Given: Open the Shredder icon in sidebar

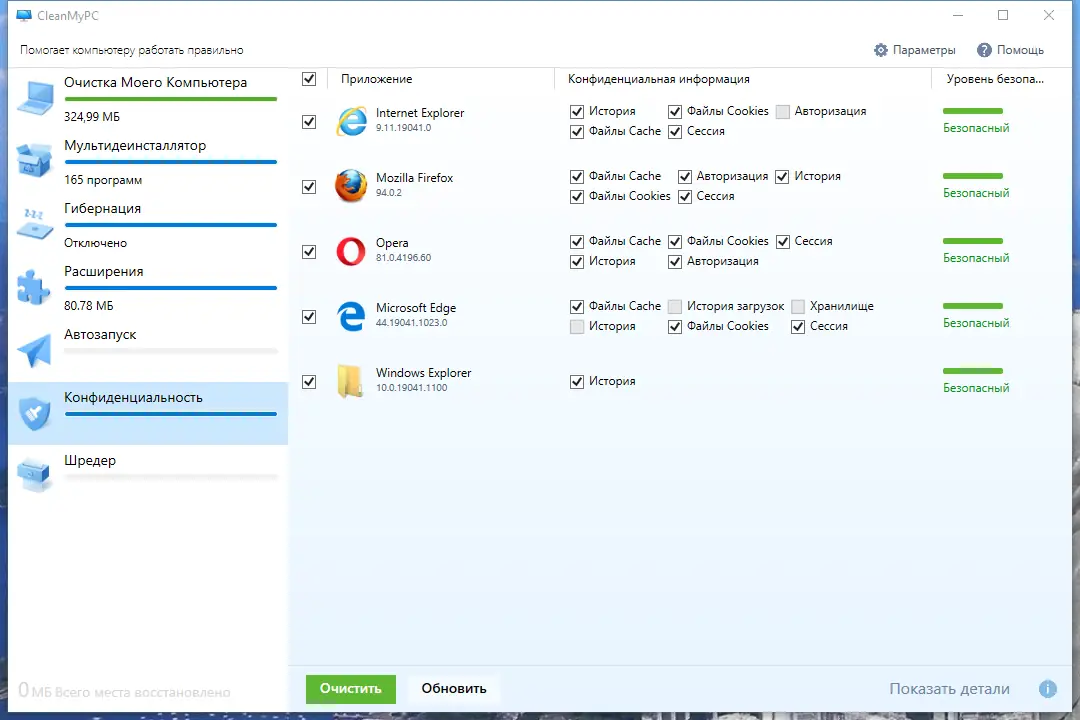Looking at the screenshot, I should 34,475.
